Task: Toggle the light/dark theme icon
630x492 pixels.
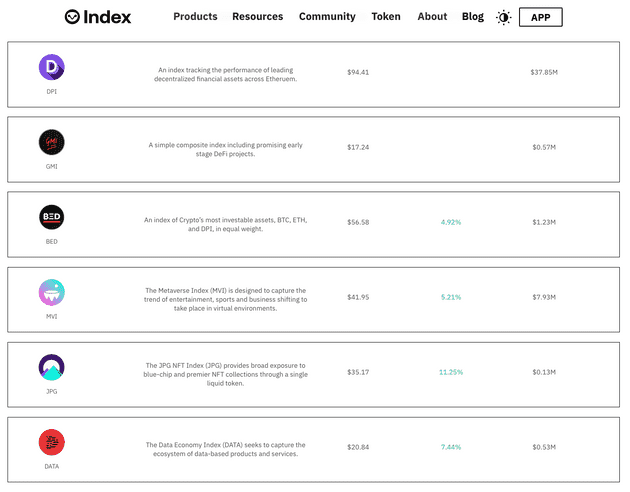Action: (x=503, y=18)
